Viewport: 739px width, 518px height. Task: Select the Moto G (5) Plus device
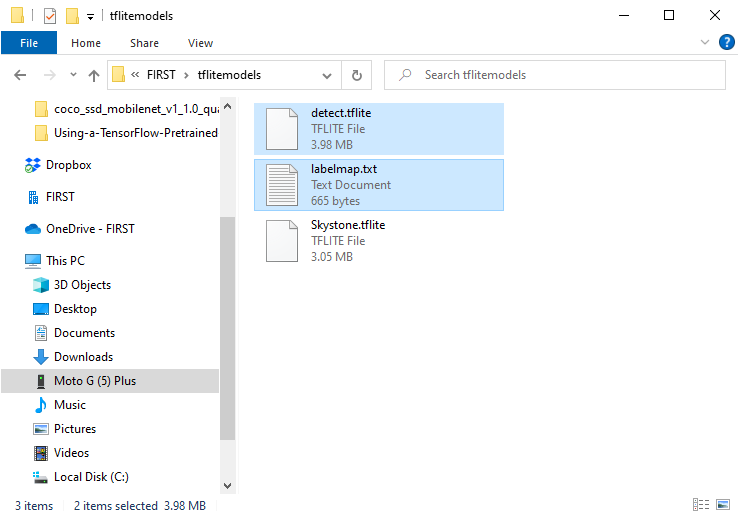tap(94, 381)
